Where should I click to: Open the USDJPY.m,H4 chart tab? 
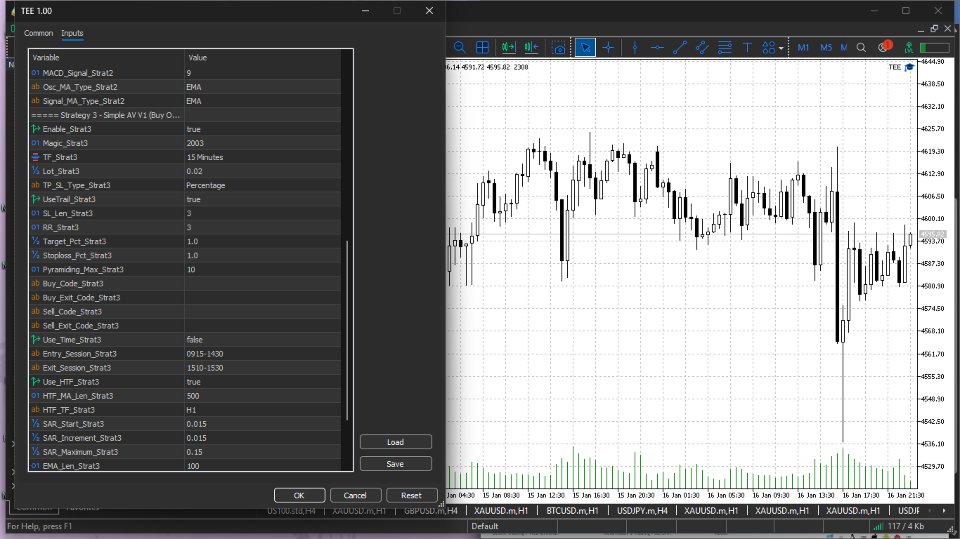pyautogui.click(x=642, y=510)
